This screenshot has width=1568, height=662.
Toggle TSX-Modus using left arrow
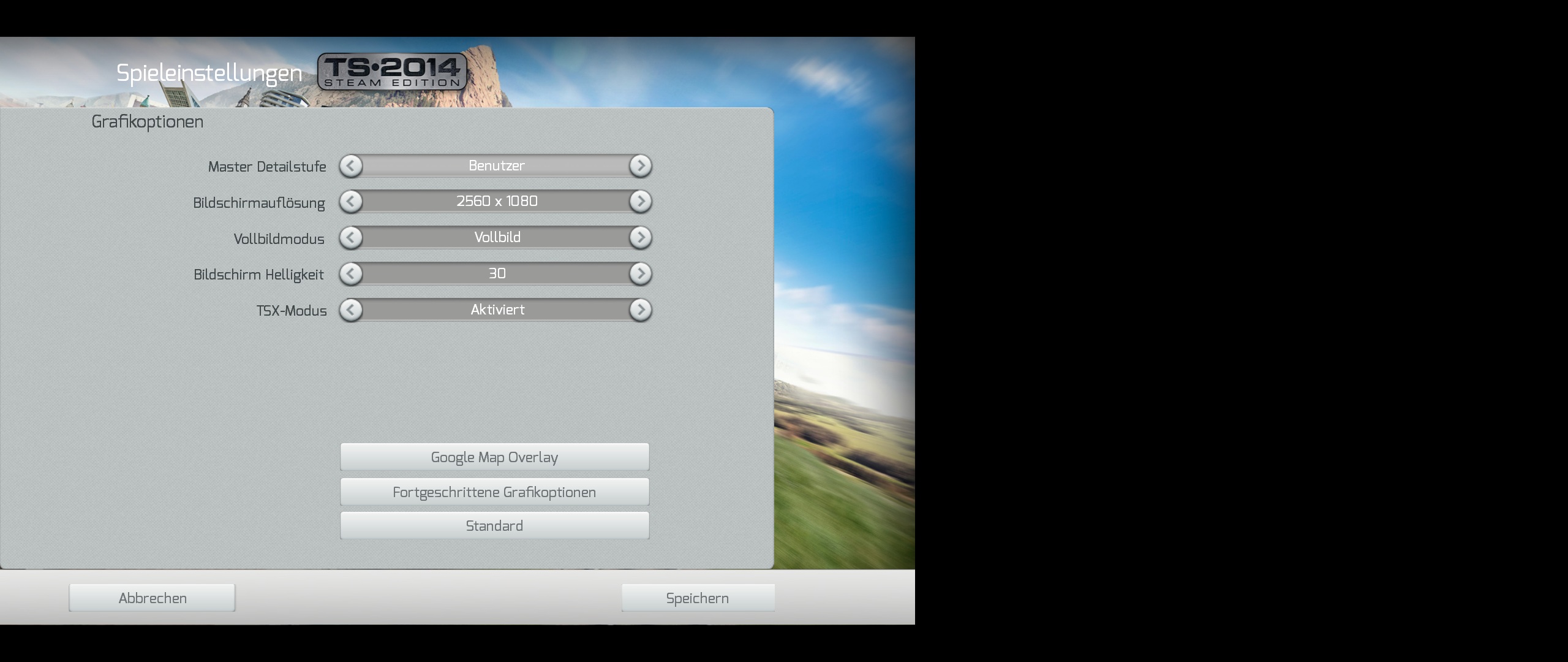coord(351,310)
